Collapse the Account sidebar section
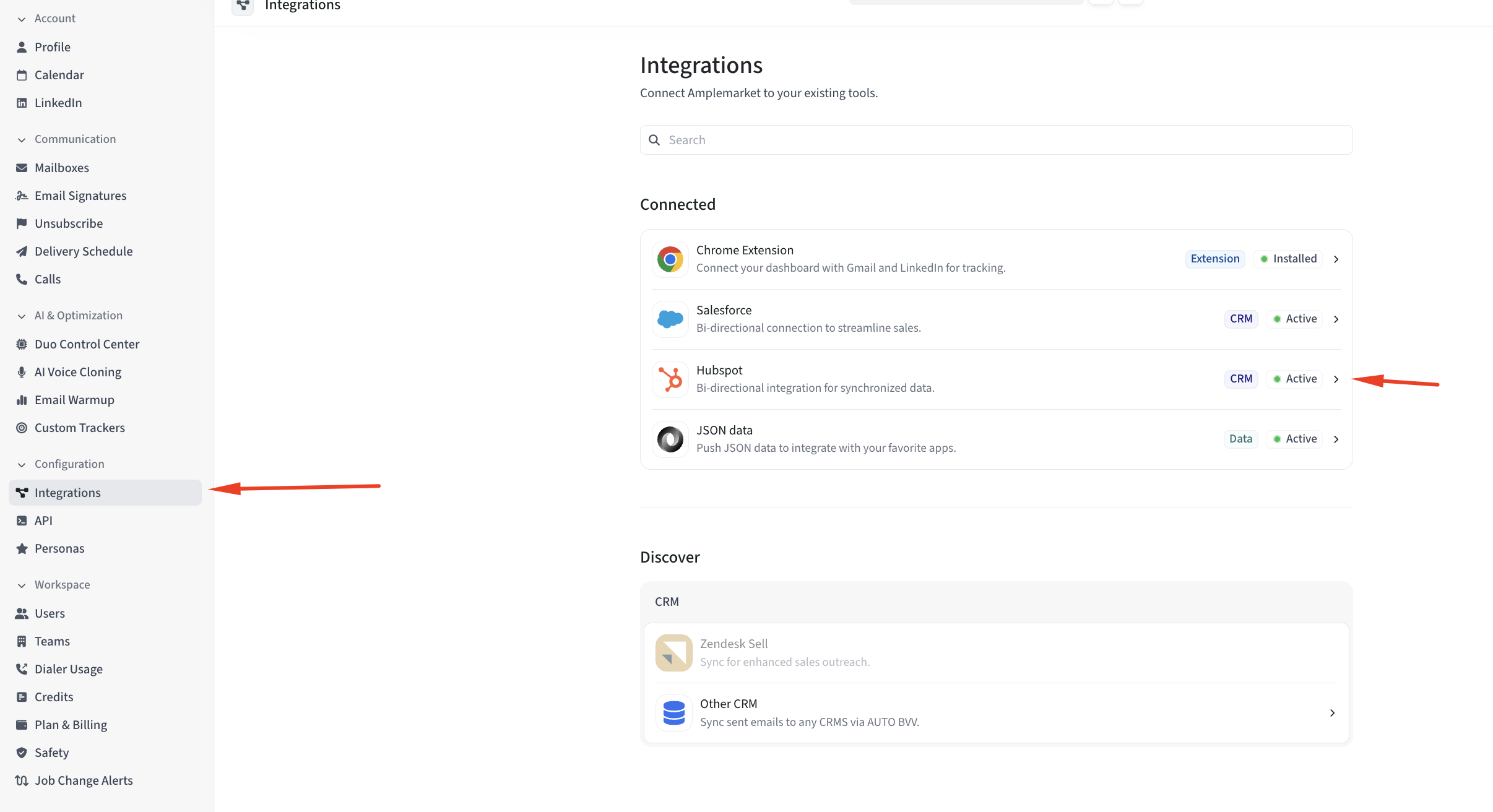Viewport: 1493px width, 812px height. (22, 19)
